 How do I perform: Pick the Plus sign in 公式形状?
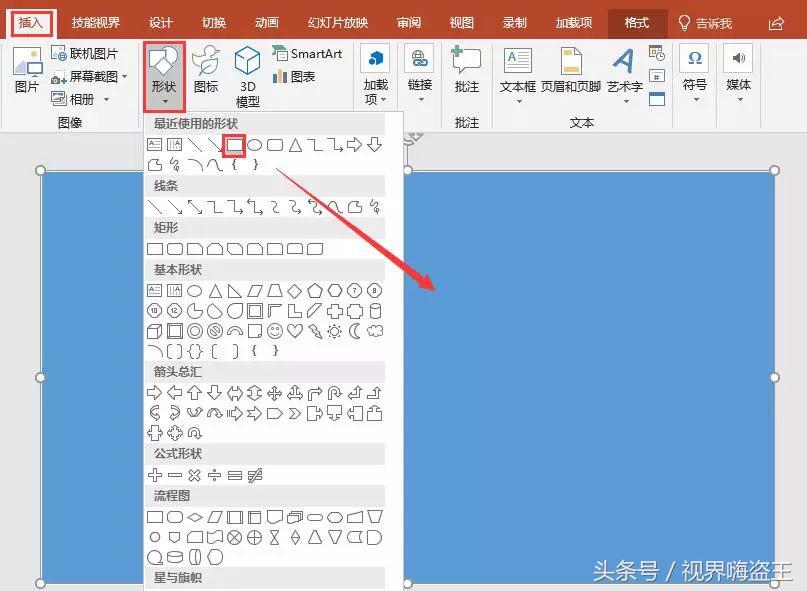click(x=154, y=475)
